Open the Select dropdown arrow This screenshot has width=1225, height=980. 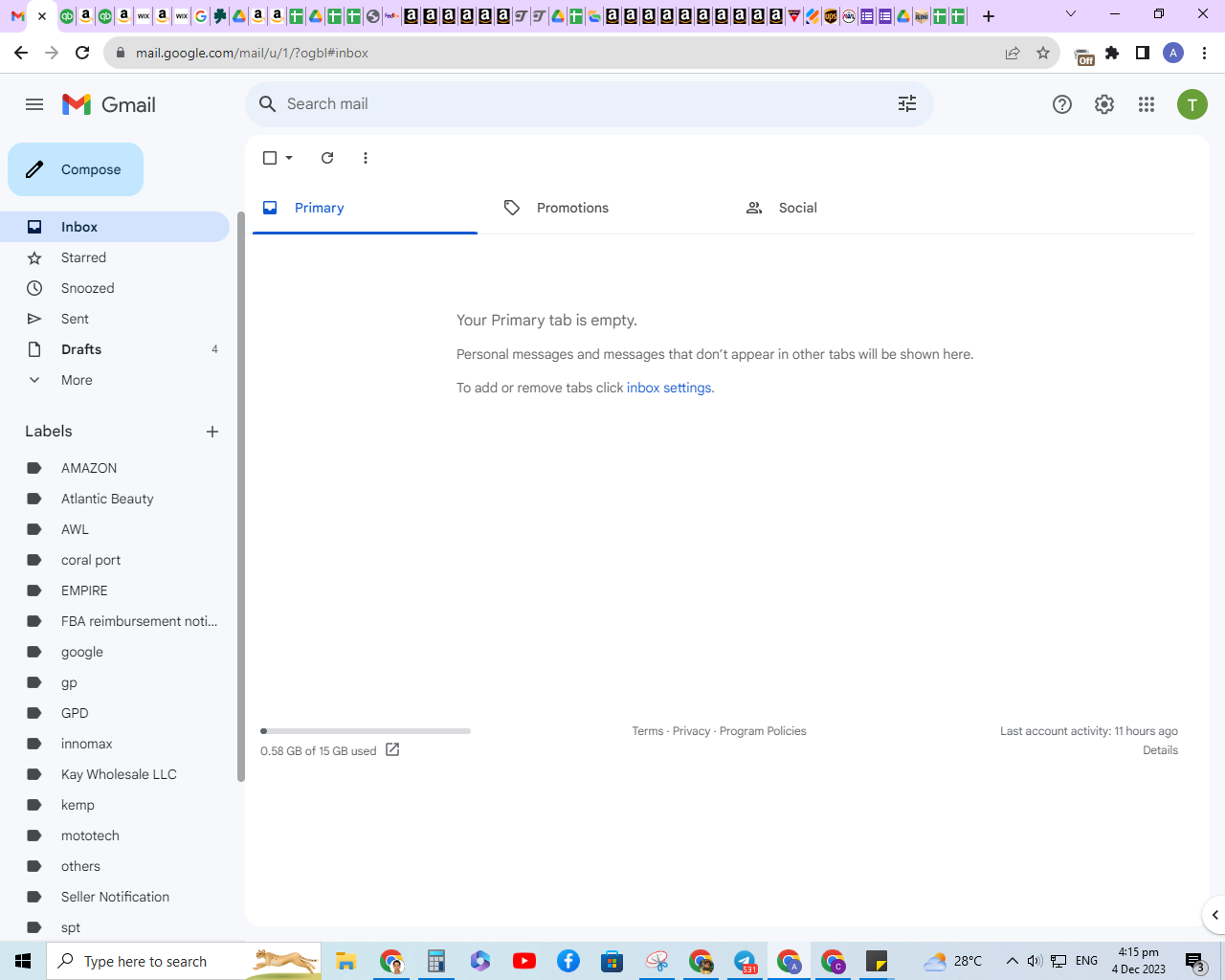289,158
